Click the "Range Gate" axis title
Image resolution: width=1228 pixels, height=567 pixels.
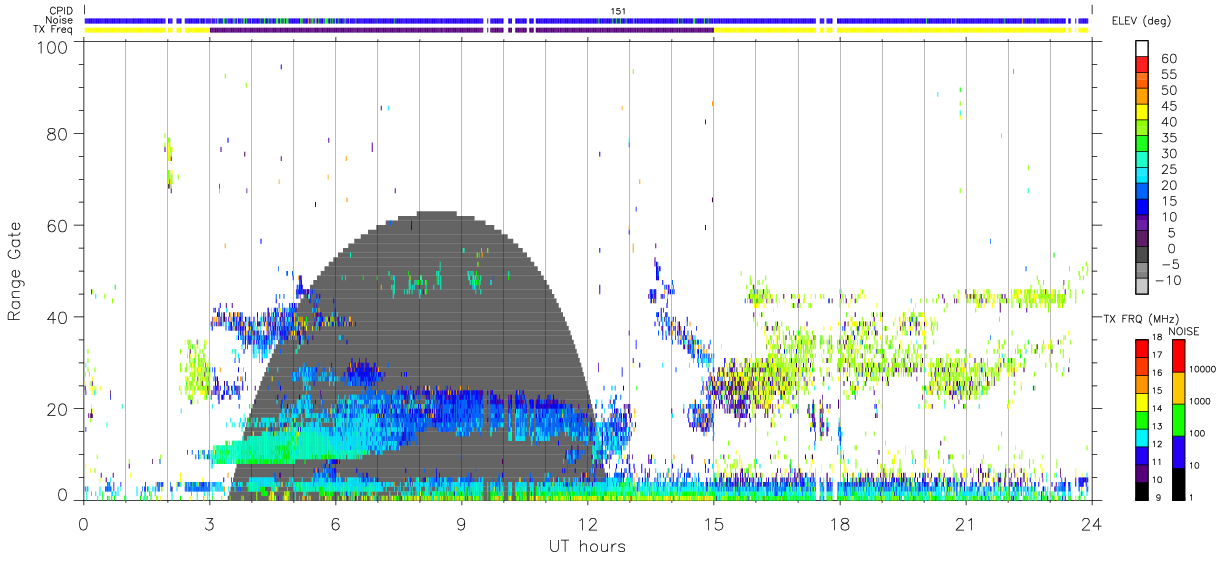[x=15, y=273]
